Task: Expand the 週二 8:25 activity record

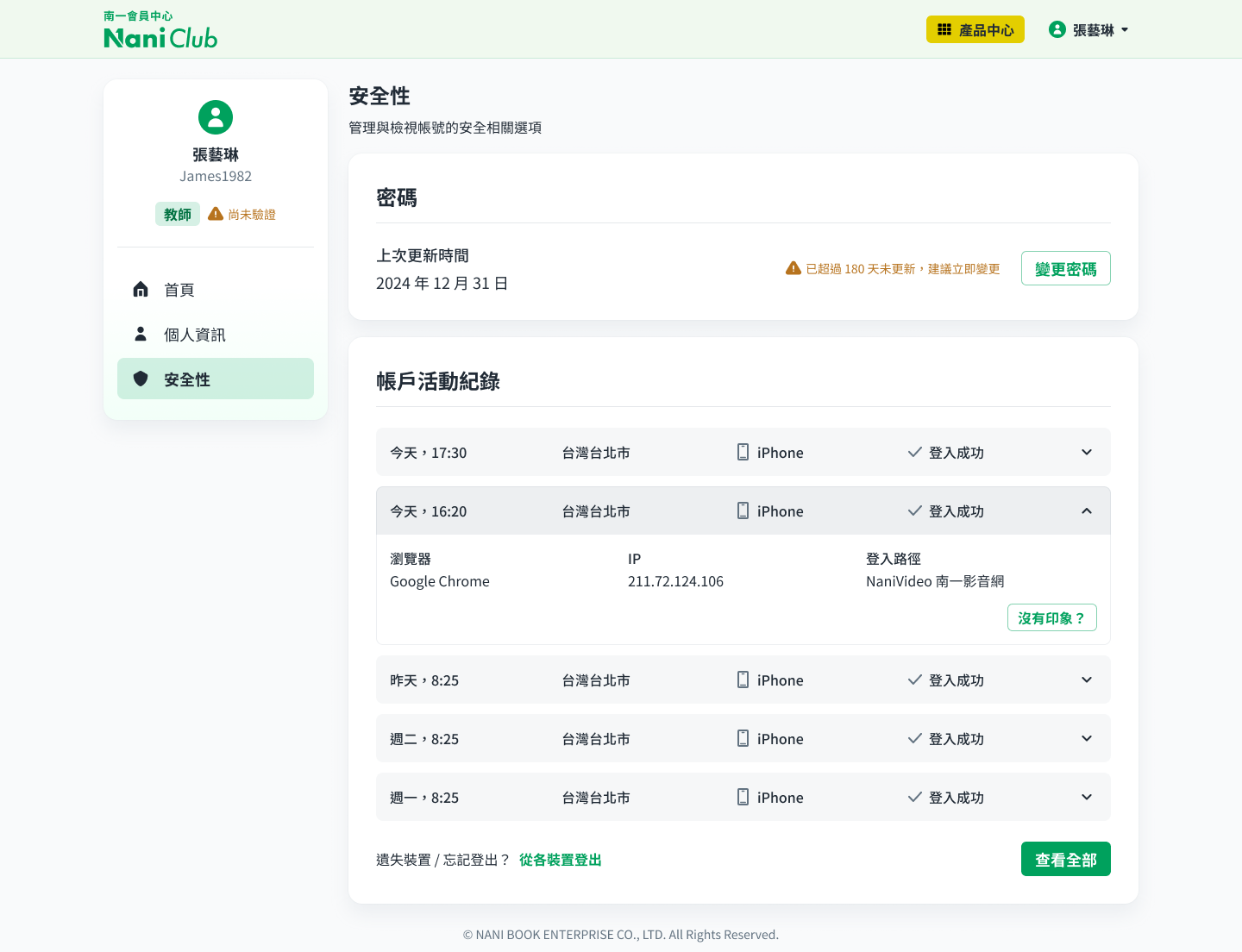Action: coord(1087,738)
